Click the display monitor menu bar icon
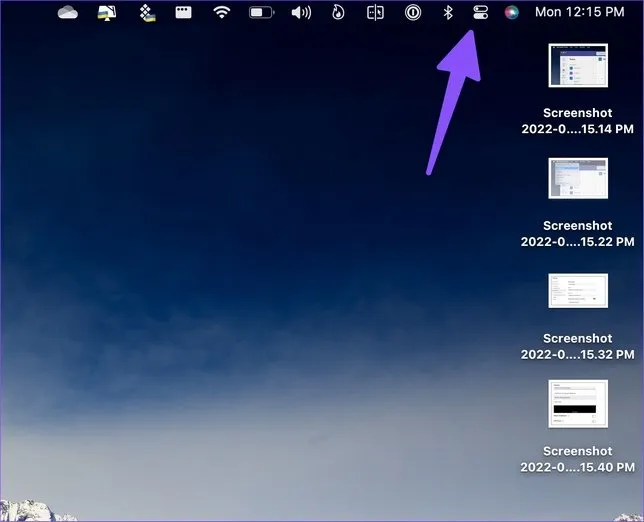 [x=107, y=13]
